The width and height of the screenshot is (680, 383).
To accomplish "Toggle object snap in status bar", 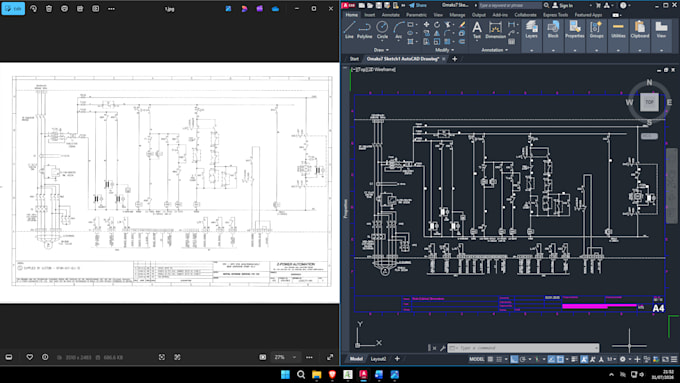I will [560, 359].
